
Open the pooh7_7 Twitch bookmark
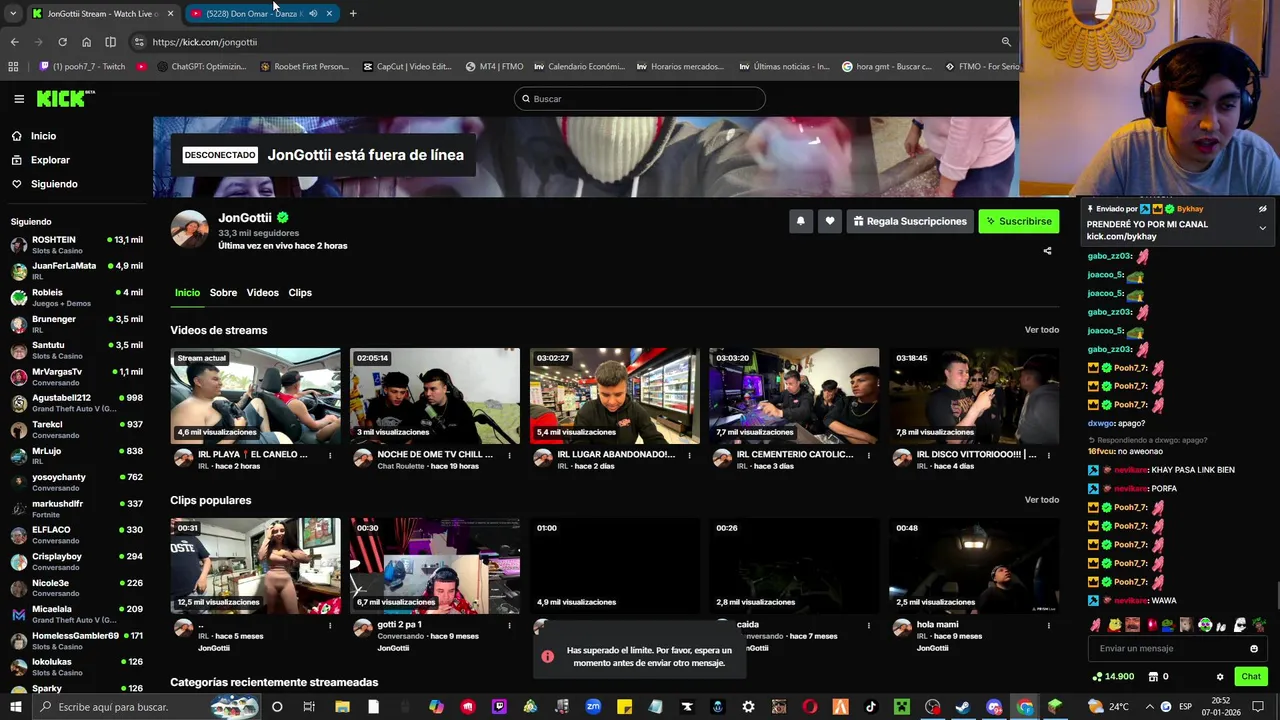pyautogui.click(x=83, y=67)
